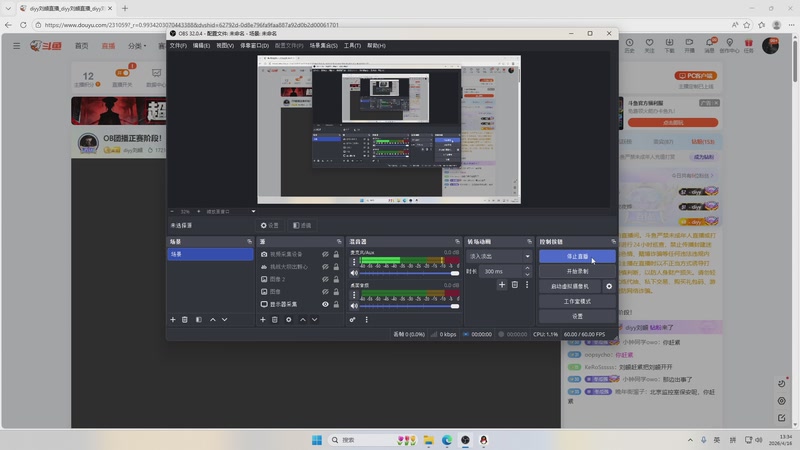Move source down in Sources panel

[x=314, y=319]
